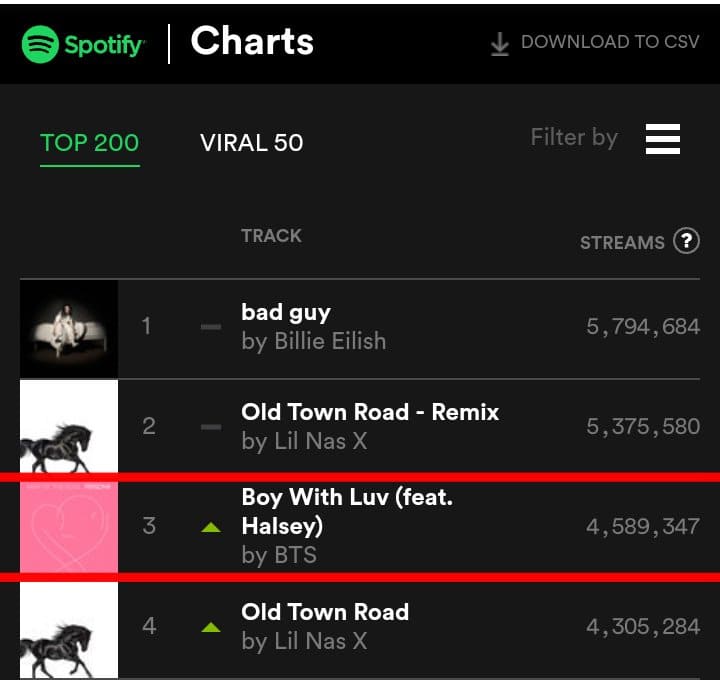
Task: Switch to the TOP 200 tab
Action: (x=90, y=142)
